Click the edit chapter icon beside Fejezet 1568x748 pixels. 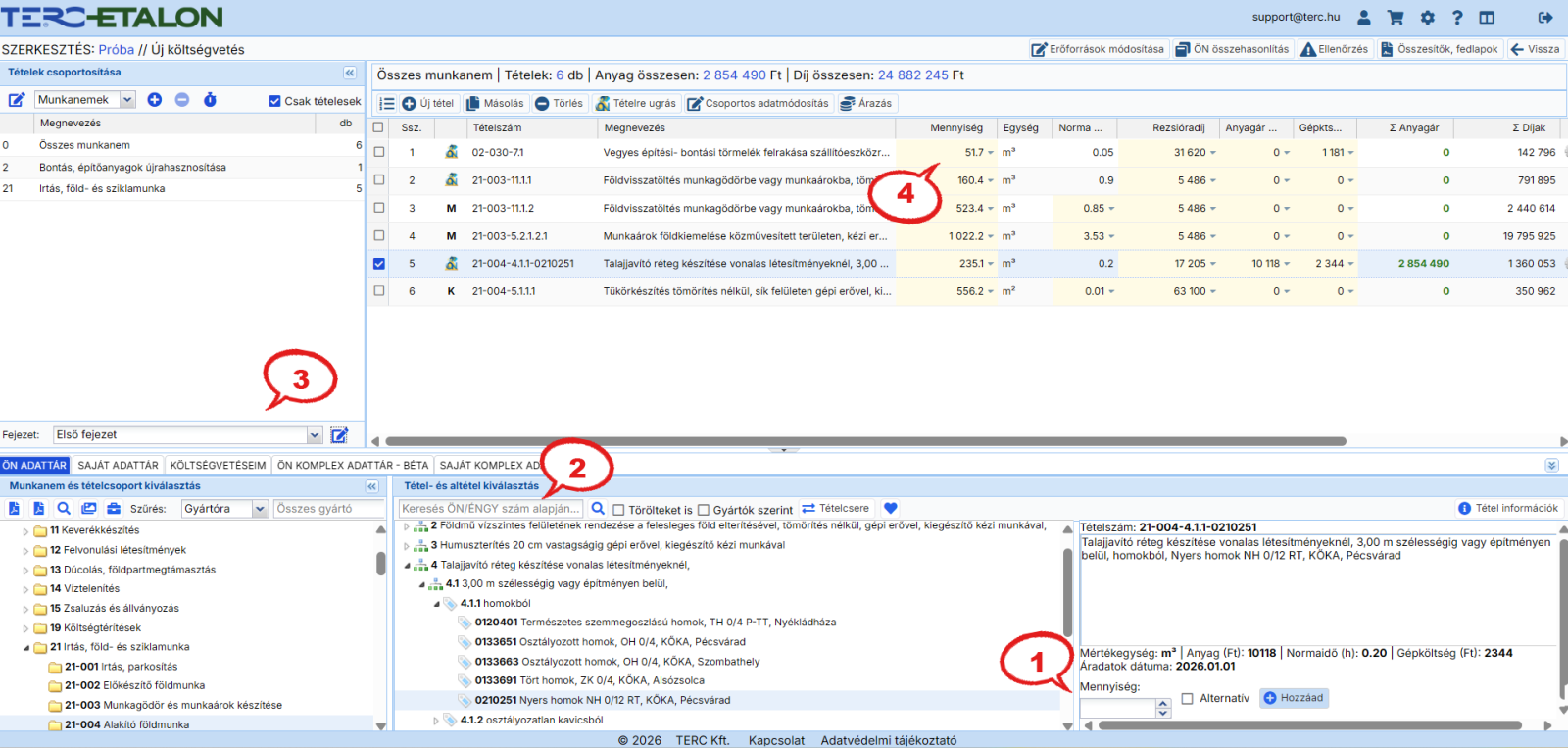tap(339, 435)
